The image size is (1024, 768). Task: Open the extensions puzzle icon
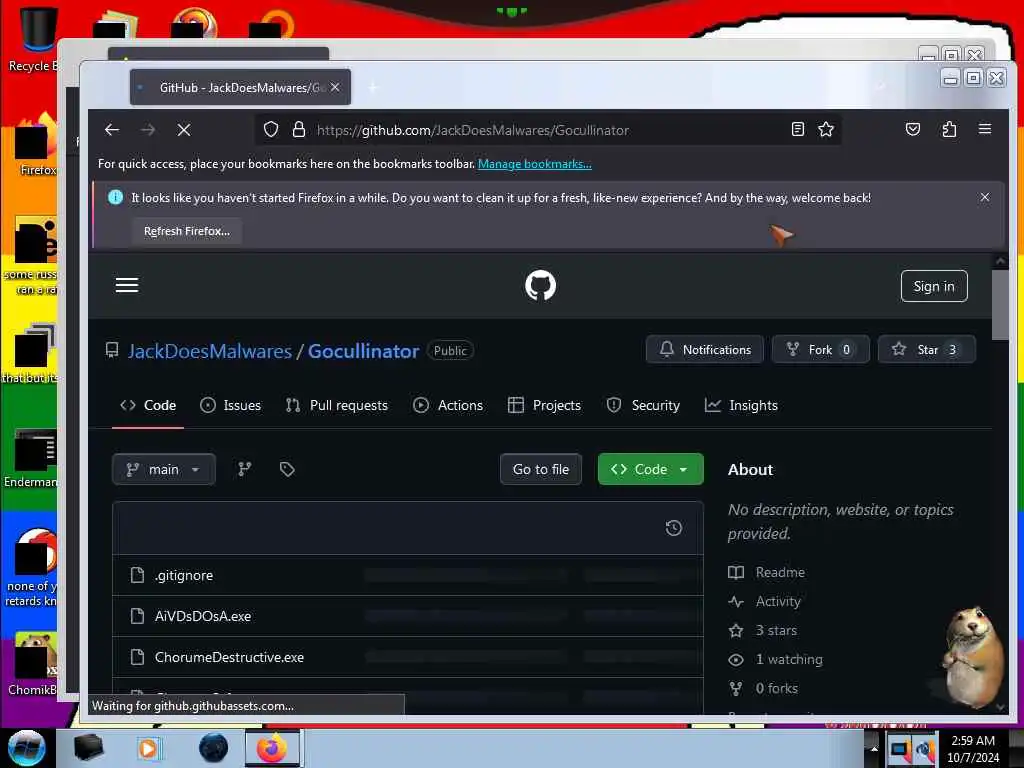[949, 129]
